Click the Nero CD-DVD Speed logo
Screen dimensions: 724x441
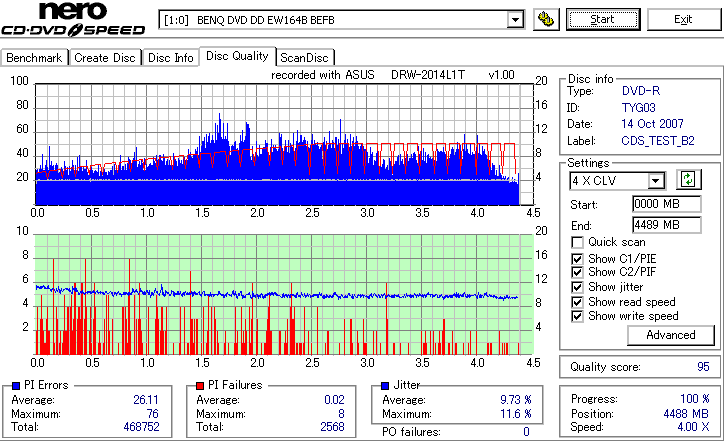click(73, 19)
